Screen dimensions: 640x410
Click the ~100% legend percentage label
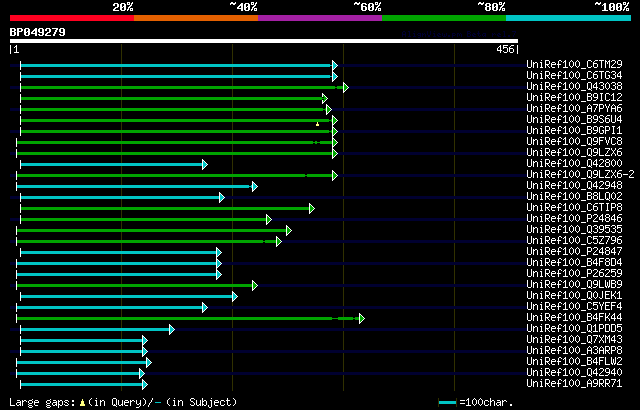point(612,7)
